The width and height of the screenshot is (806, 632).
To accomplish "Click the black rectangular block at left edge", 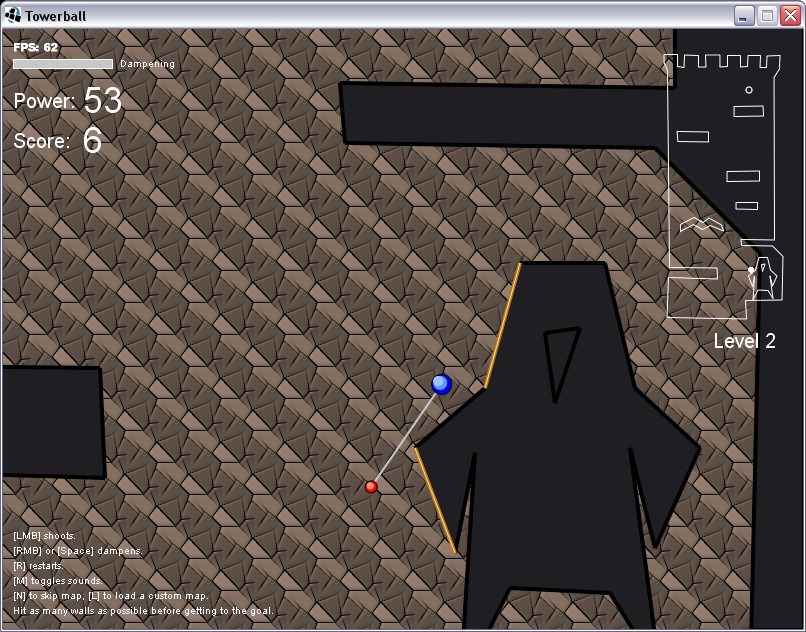I will [53, 422].
